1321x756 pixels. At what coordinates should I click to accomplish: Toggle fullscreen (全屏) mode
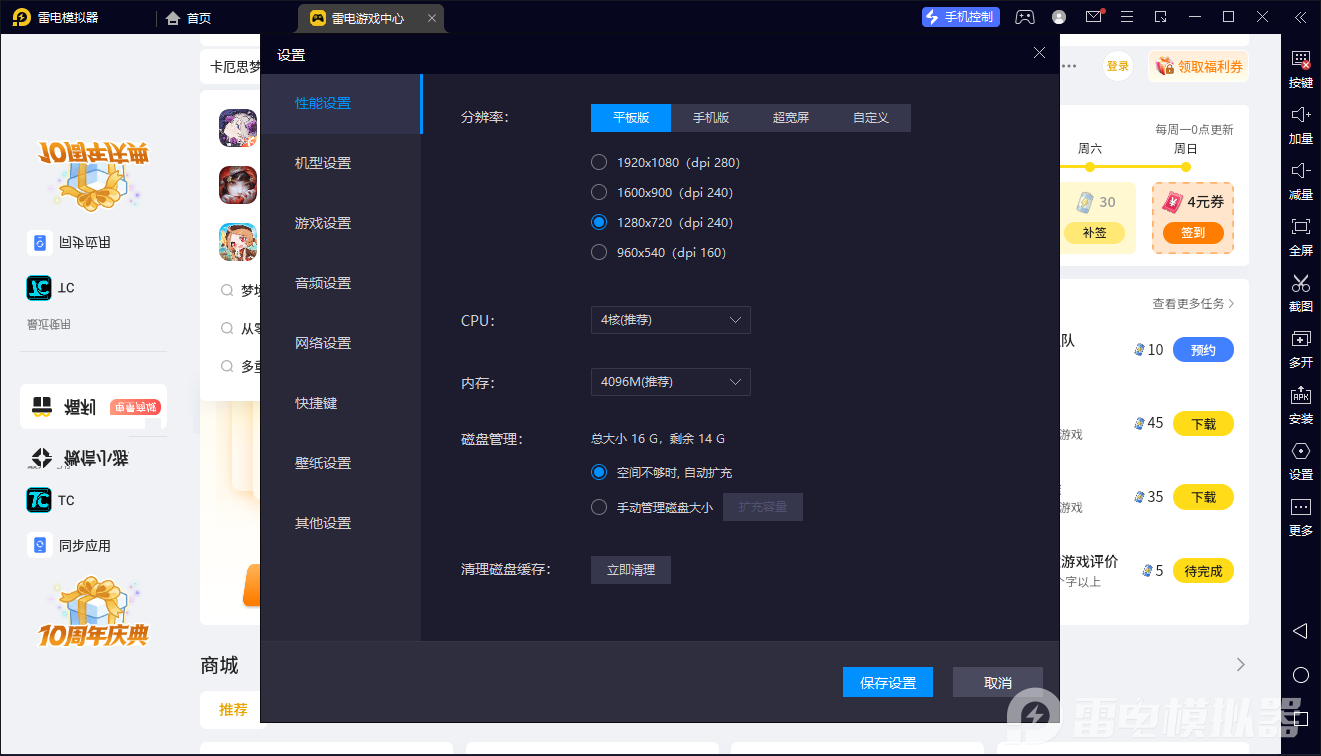1300,236
